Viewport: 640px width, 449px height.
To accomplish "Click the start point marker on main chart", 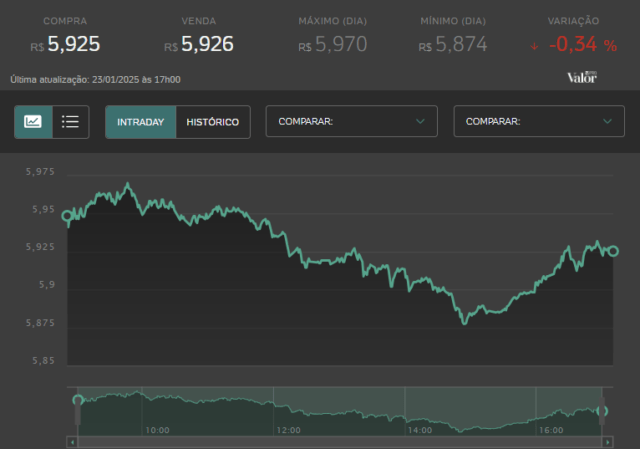I will pos(67,216).
